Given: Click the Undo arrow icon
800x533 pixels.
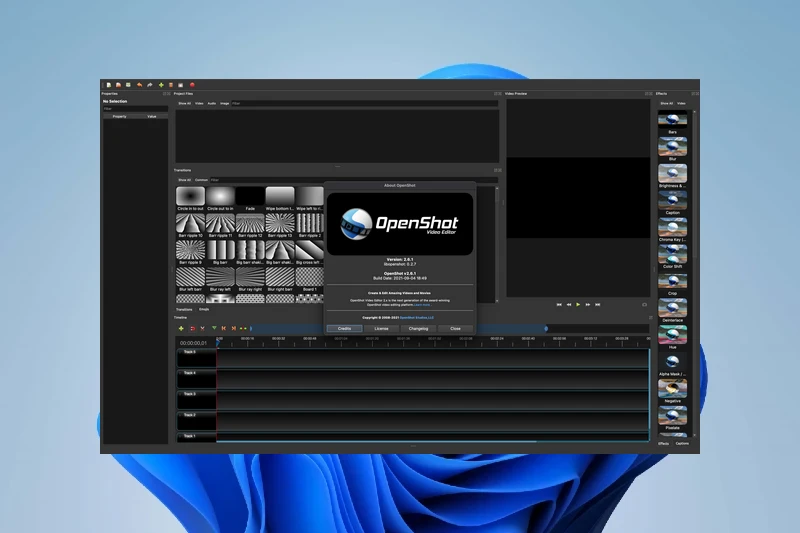Looking at the screenshot, I should click(139, 85).
